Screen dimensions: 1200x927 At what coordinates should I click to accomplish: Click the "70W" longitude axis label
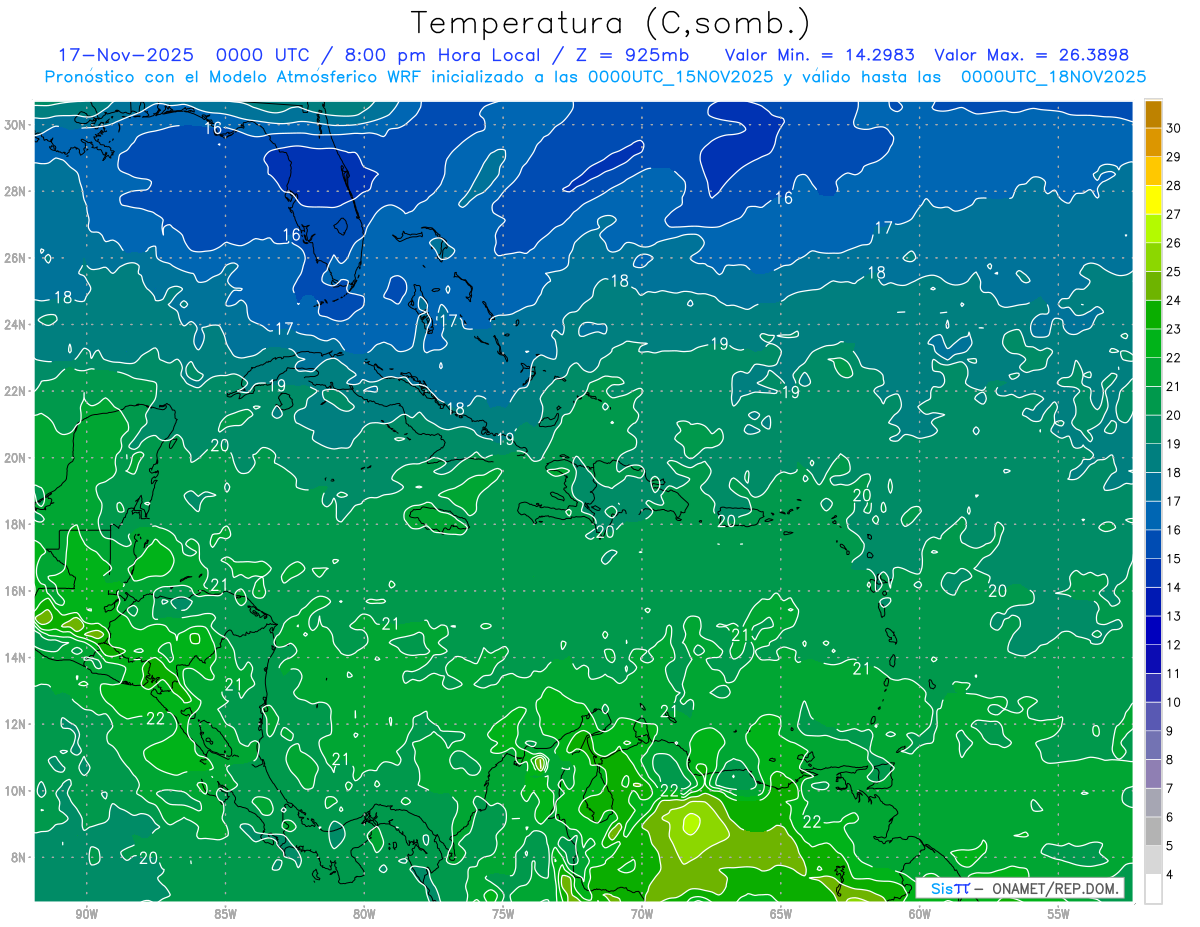(x=642, y=914)
